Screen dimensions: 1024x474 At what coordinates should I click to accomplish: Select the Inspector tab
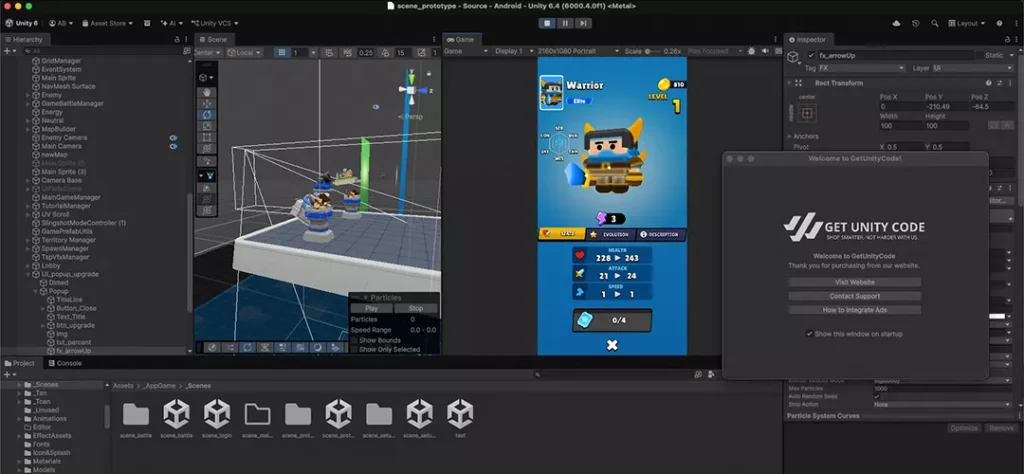808,40
